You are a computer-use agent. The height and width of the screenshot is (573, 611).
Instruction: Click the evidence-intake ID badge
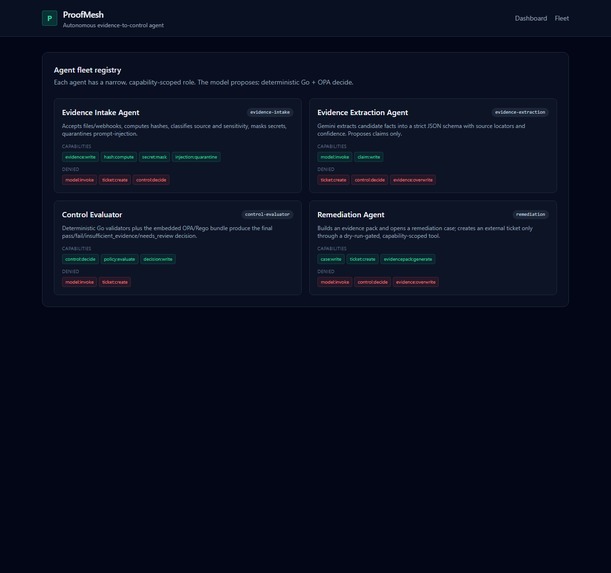pos(270,112)
